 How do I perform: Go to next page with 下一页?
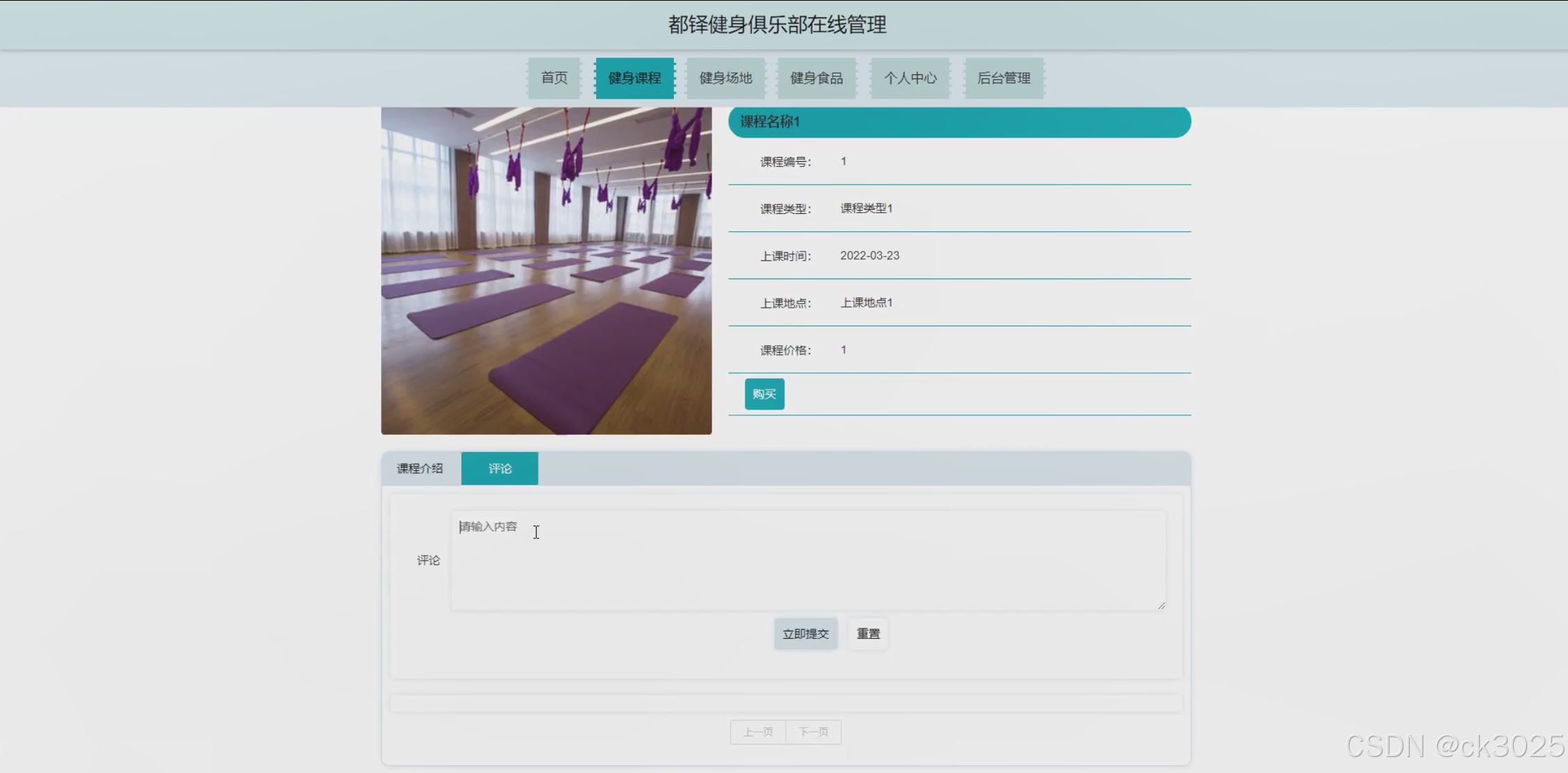click(813, 732)
